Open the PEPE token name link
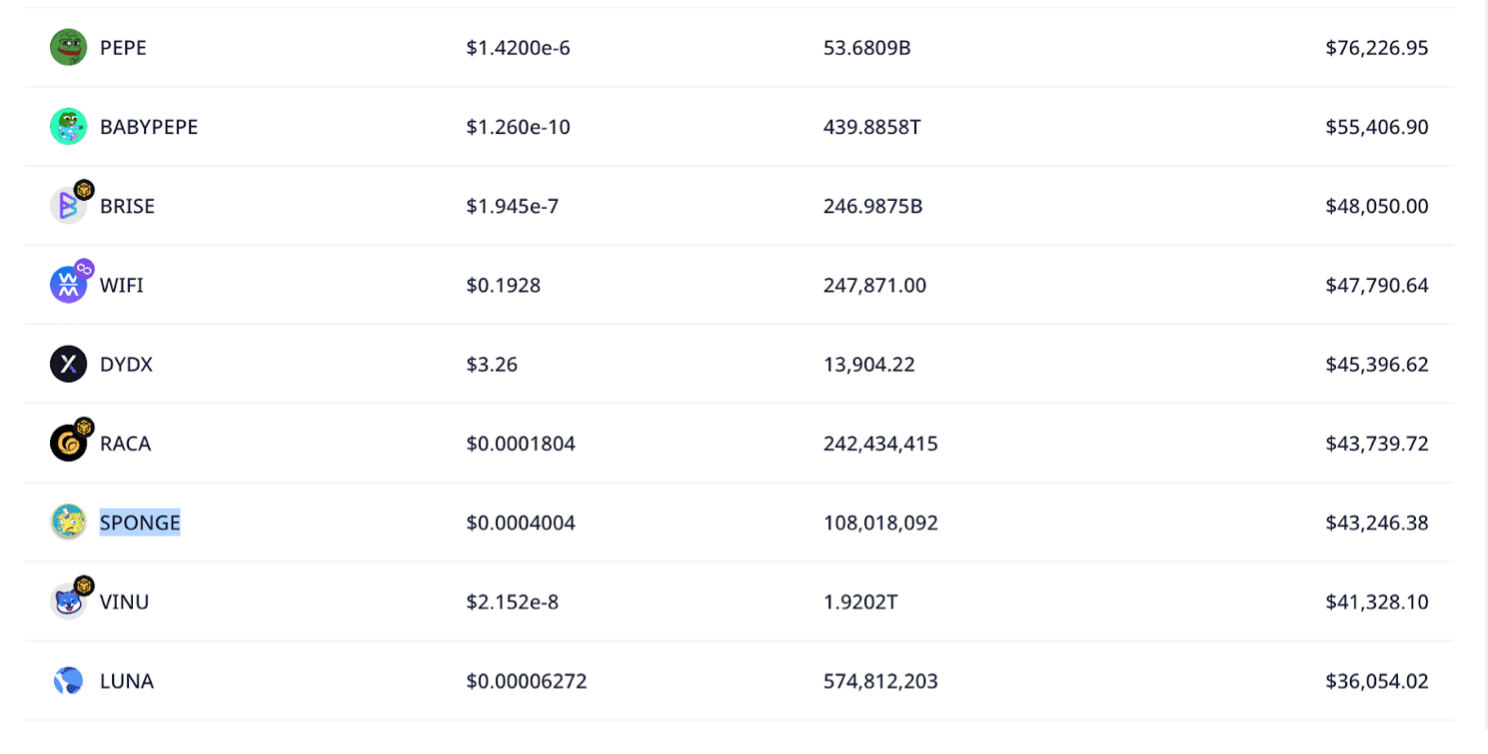This screenshot has height=754, width=1488. click(x=123, y=47)
